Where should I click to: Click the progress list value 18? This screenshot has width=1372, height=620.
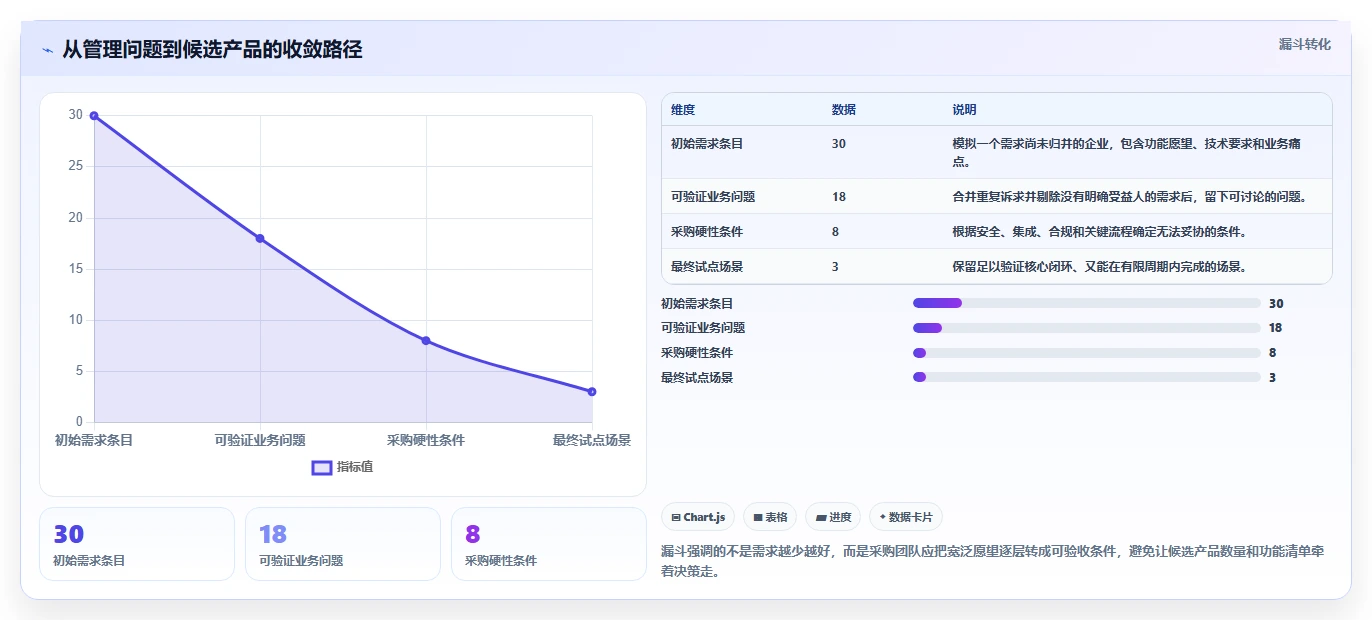[1276, 328]
